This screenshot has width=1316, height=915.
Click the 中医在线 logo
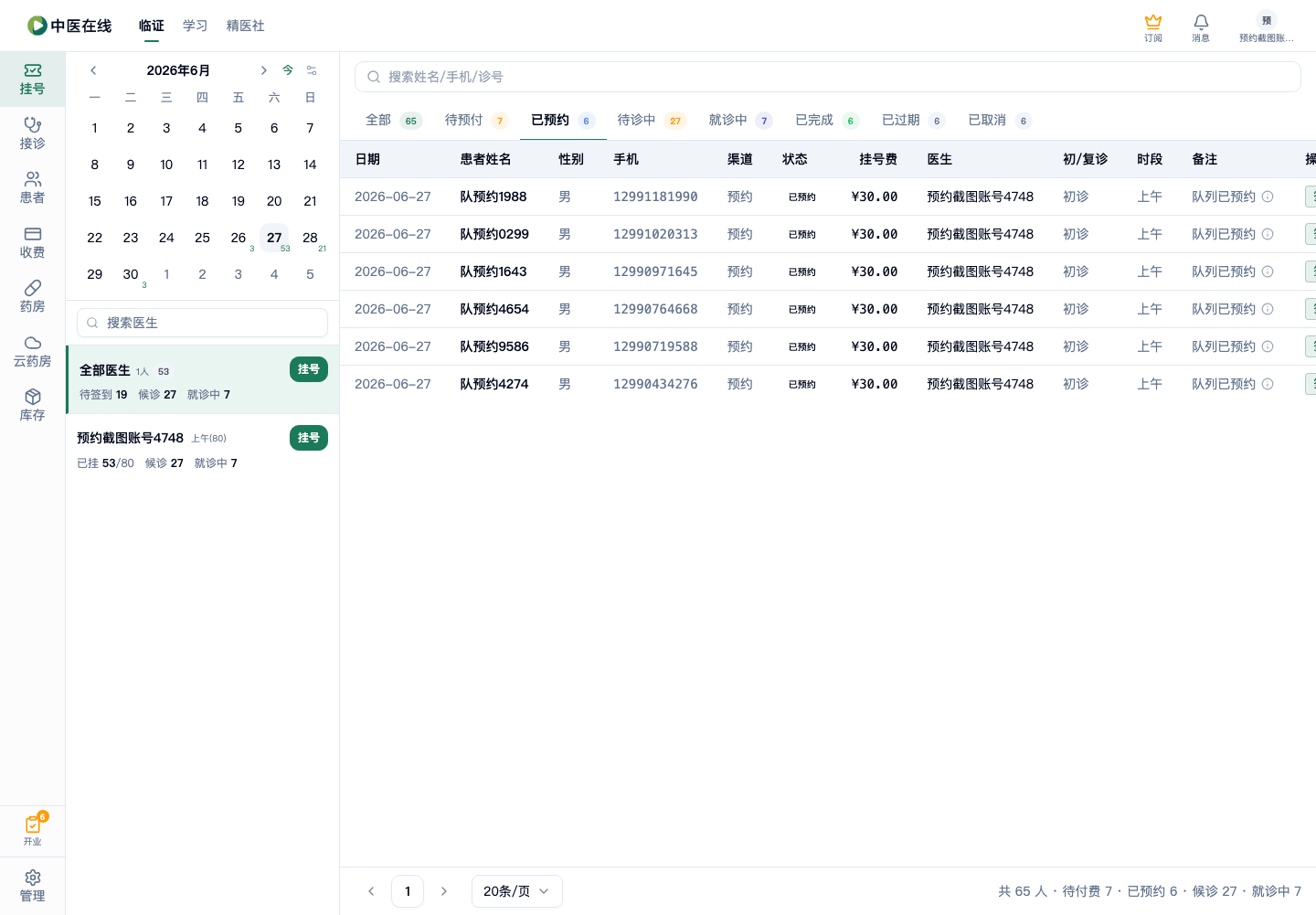tap(69, 26)
